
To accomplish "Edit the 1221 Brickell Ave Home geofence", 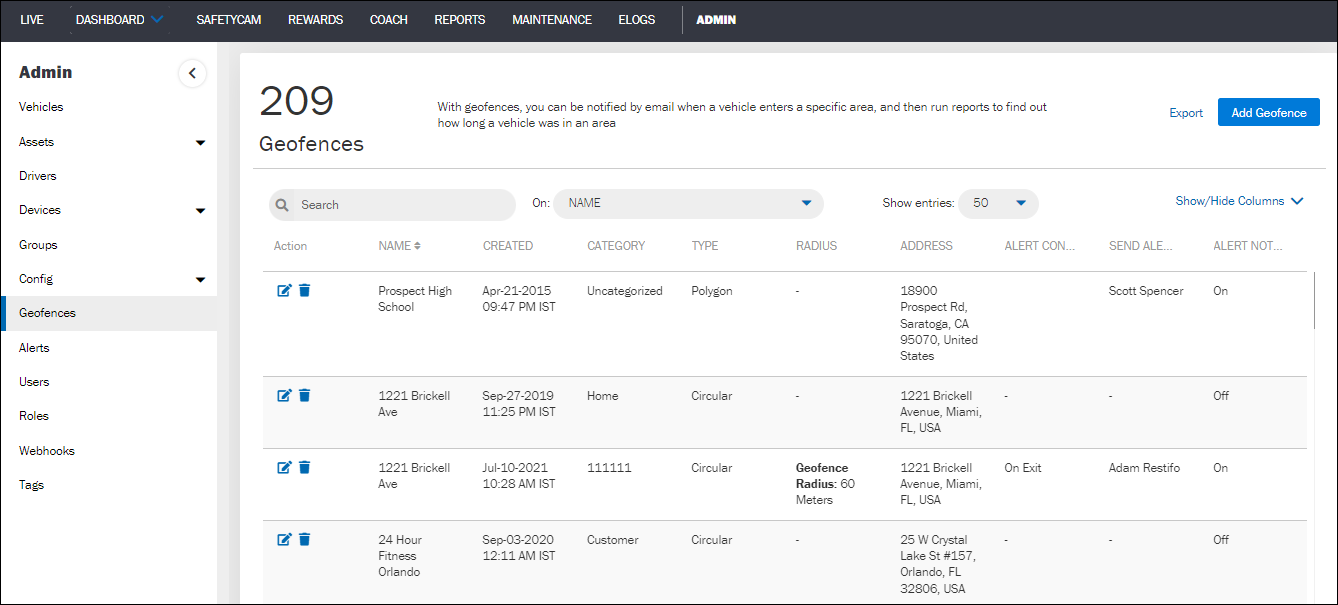I will [x=284, y=396].
